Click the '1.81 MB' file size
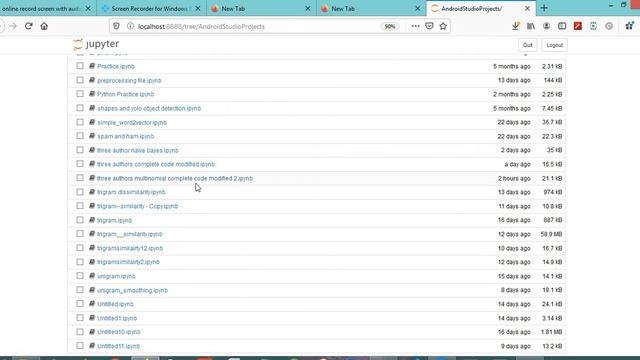Image resolution: width=640 pixels, height=360 pixels. 551,332
